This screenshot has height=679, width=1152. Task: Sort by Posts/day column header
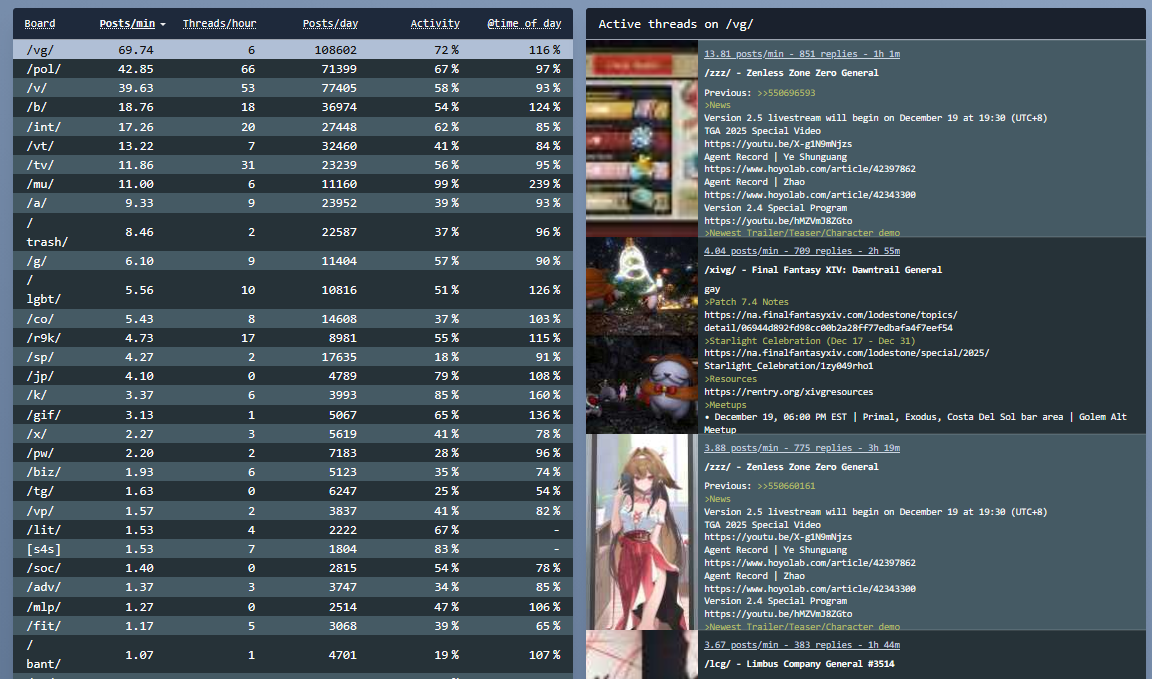[x=330, y=24]
